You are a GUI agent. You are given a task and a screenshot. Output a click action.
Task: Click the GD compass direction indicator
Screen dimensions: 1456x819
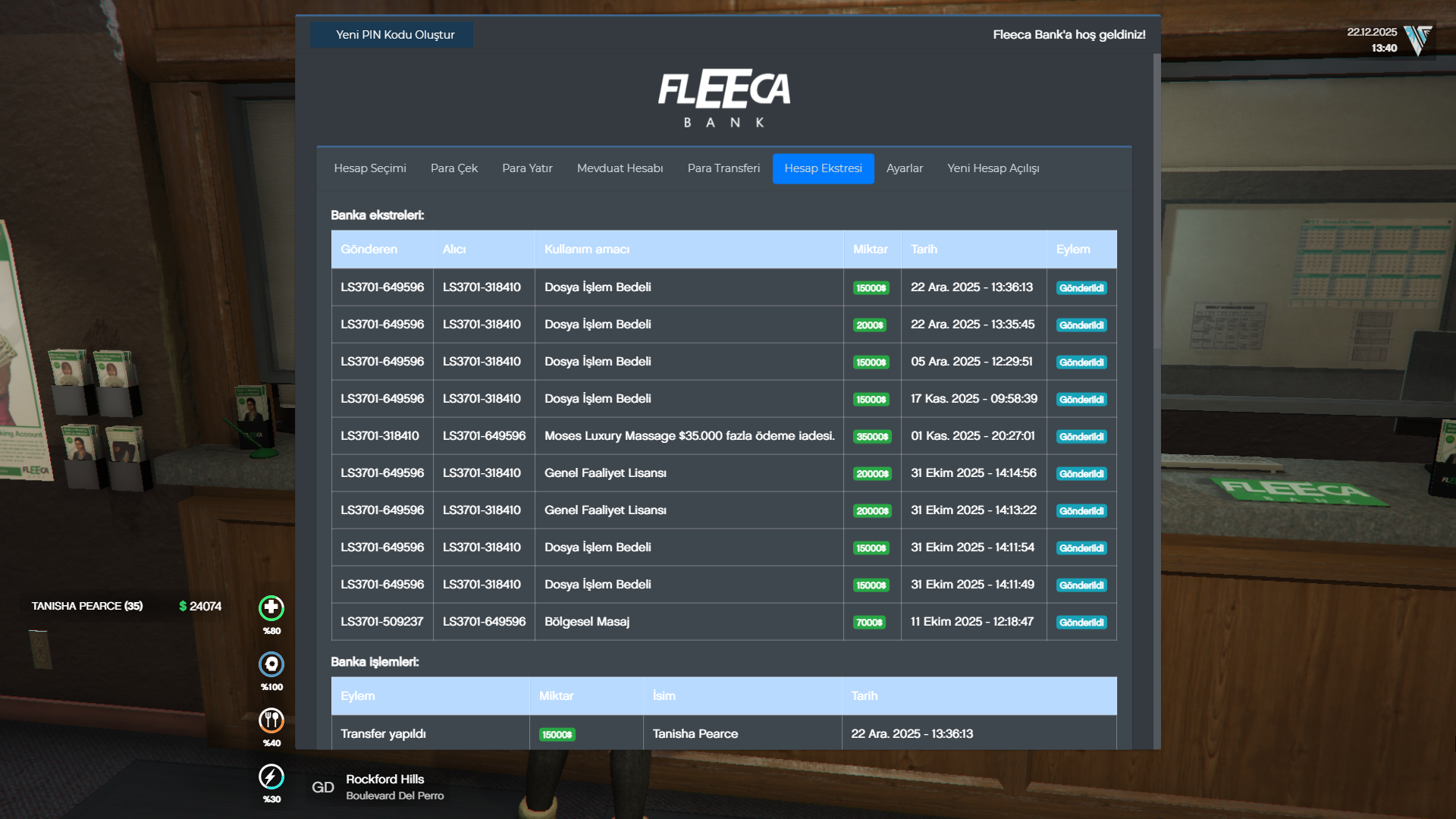(323, 787)
